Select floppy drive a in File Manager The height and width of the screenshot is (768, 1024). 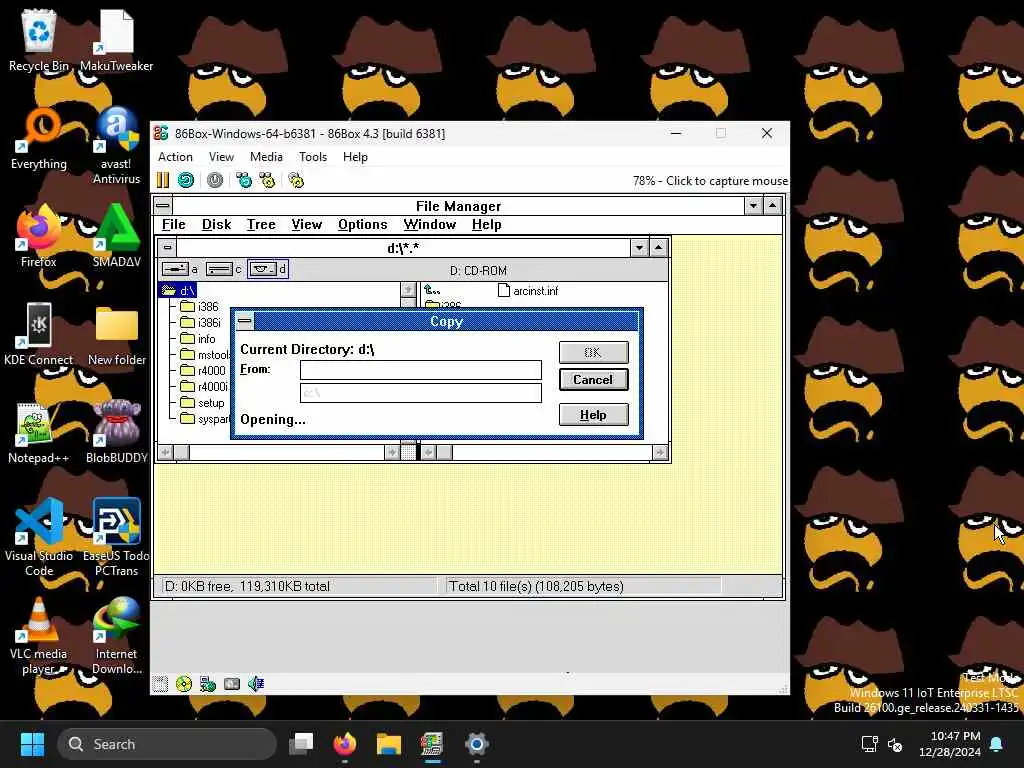[180, 269]
